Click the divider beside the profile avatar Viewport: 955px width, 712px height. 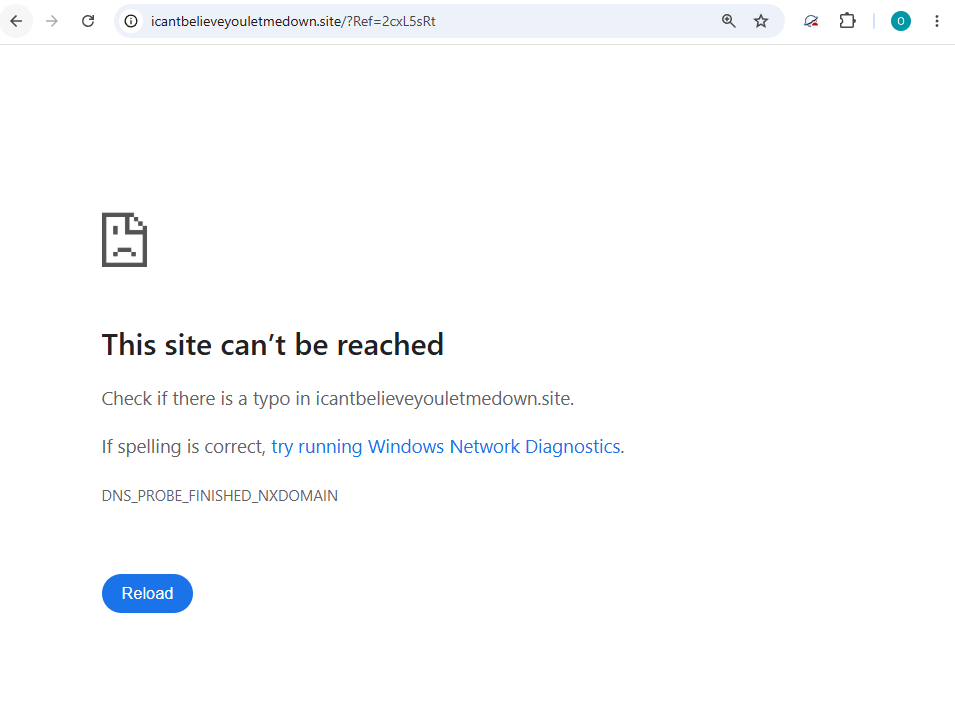(874, 21)
